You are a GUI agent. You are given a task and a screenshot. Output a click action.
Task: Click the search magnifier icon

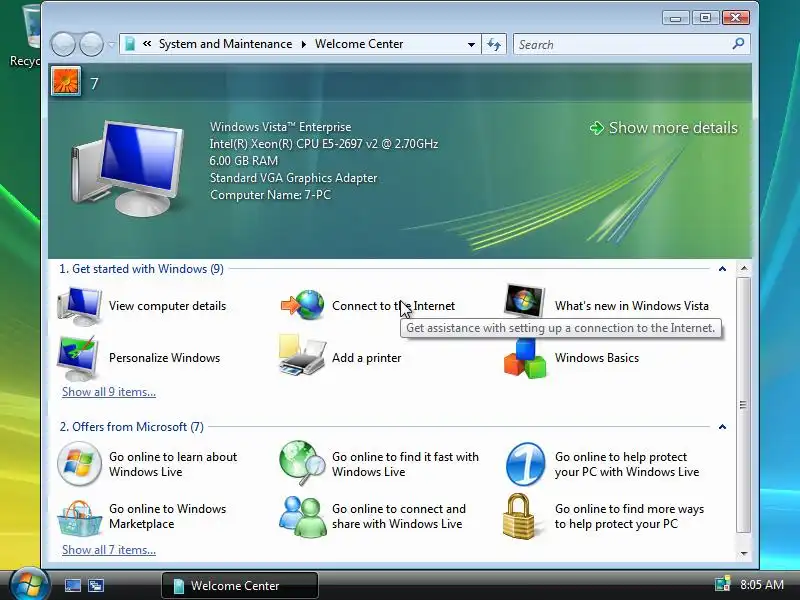pos(738,44)
